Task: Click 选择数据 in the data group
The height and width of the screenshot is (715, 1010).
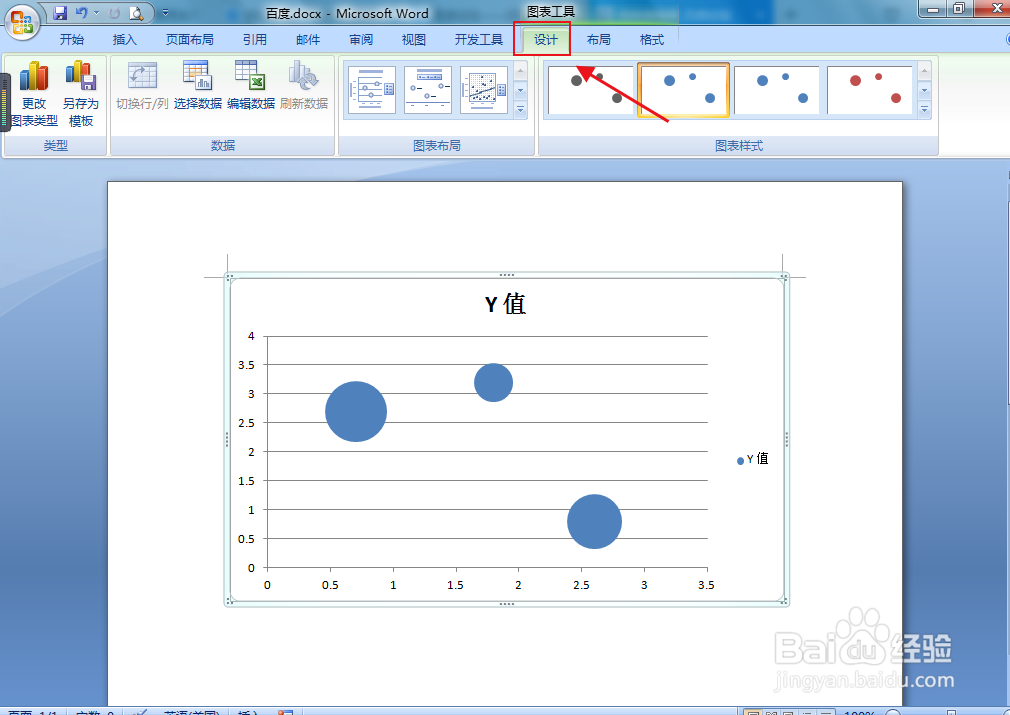Action: [198, 86]
